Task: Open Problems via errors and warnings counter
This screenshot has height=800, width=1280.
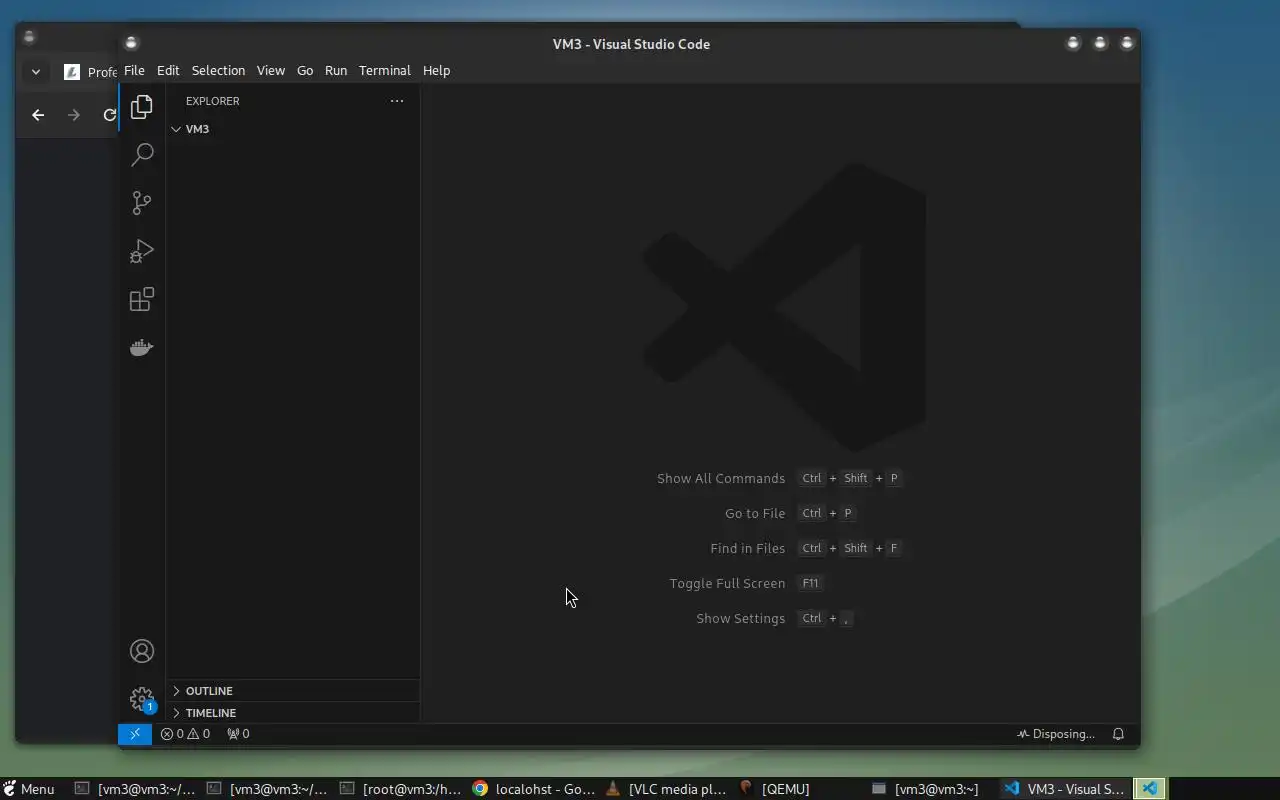Action: [186, 734]
